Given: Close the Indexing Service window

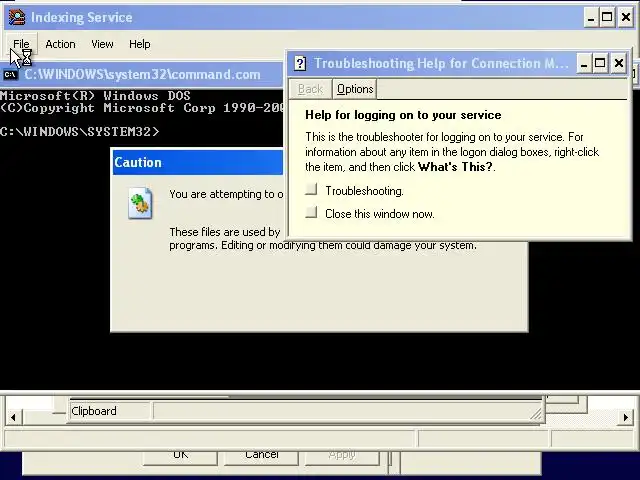Looking at the screenshot, I should pos(626,18).
